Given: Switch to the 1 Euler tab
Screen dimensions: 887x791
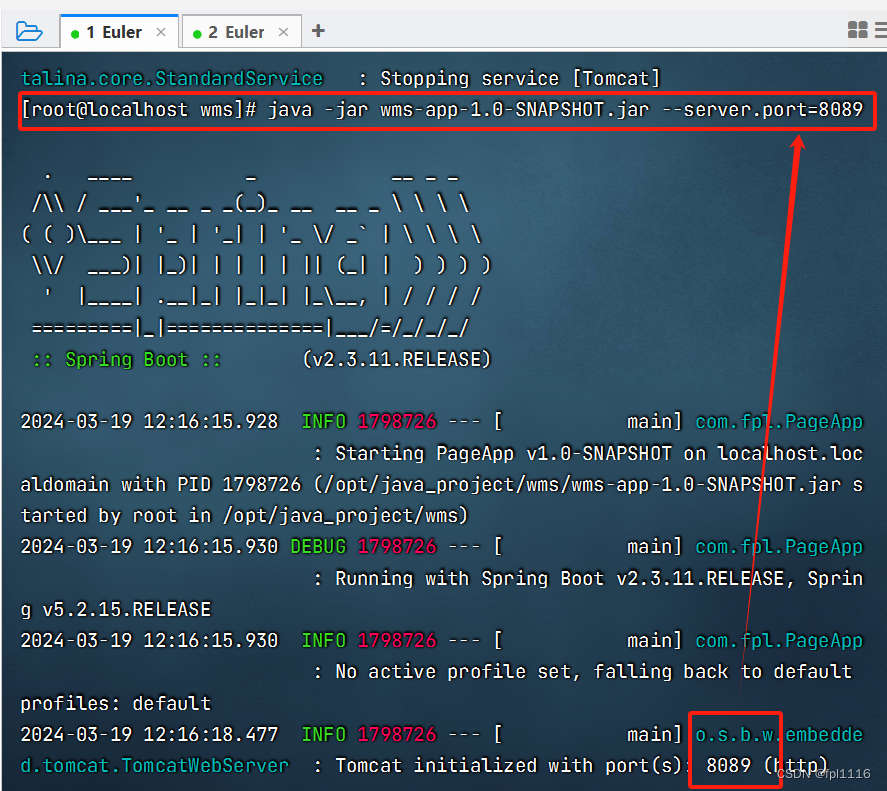Looking at the screenshot, I should click(119, 32).
